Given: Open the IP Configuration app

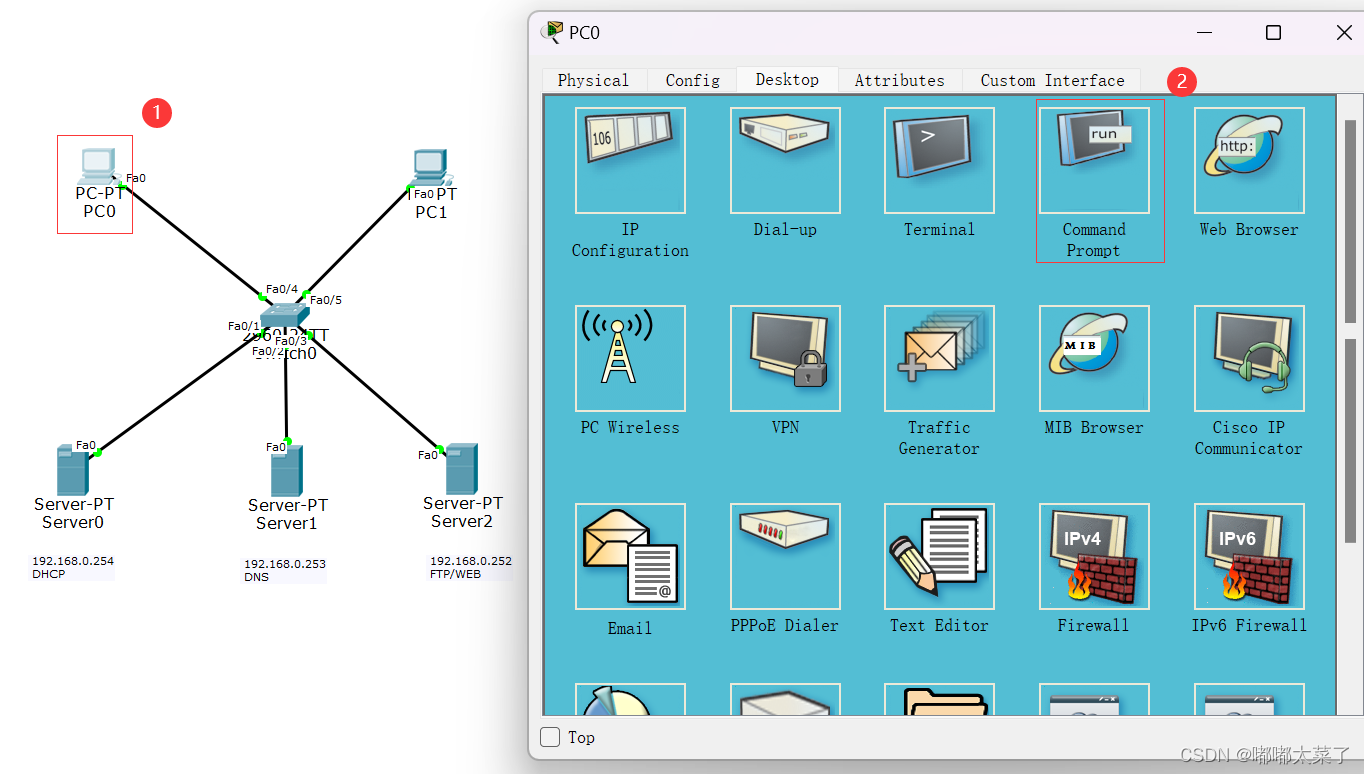Looking at the screenshot, I should pyautogui.click(x=630, y=161).
